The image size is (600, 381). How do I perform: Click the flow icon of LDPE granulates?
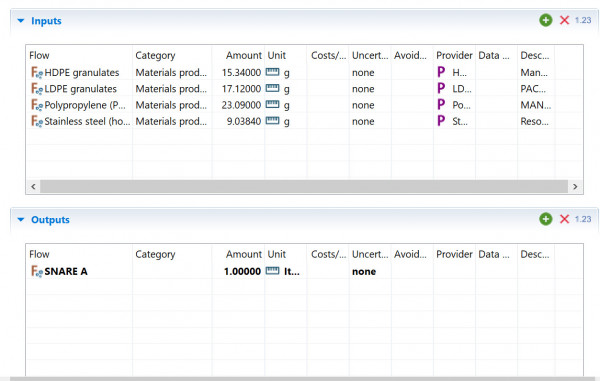[37, 89]
